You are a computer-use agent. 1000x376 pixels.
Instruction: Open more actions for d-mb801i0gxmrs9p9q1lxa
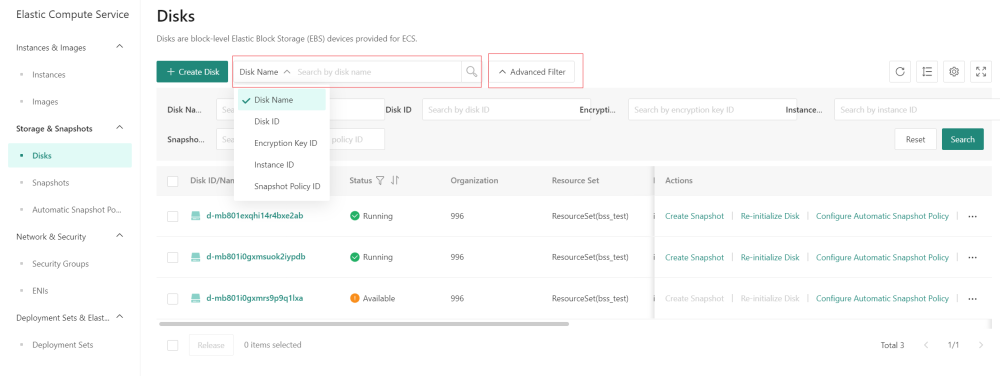tap(973, 298)
